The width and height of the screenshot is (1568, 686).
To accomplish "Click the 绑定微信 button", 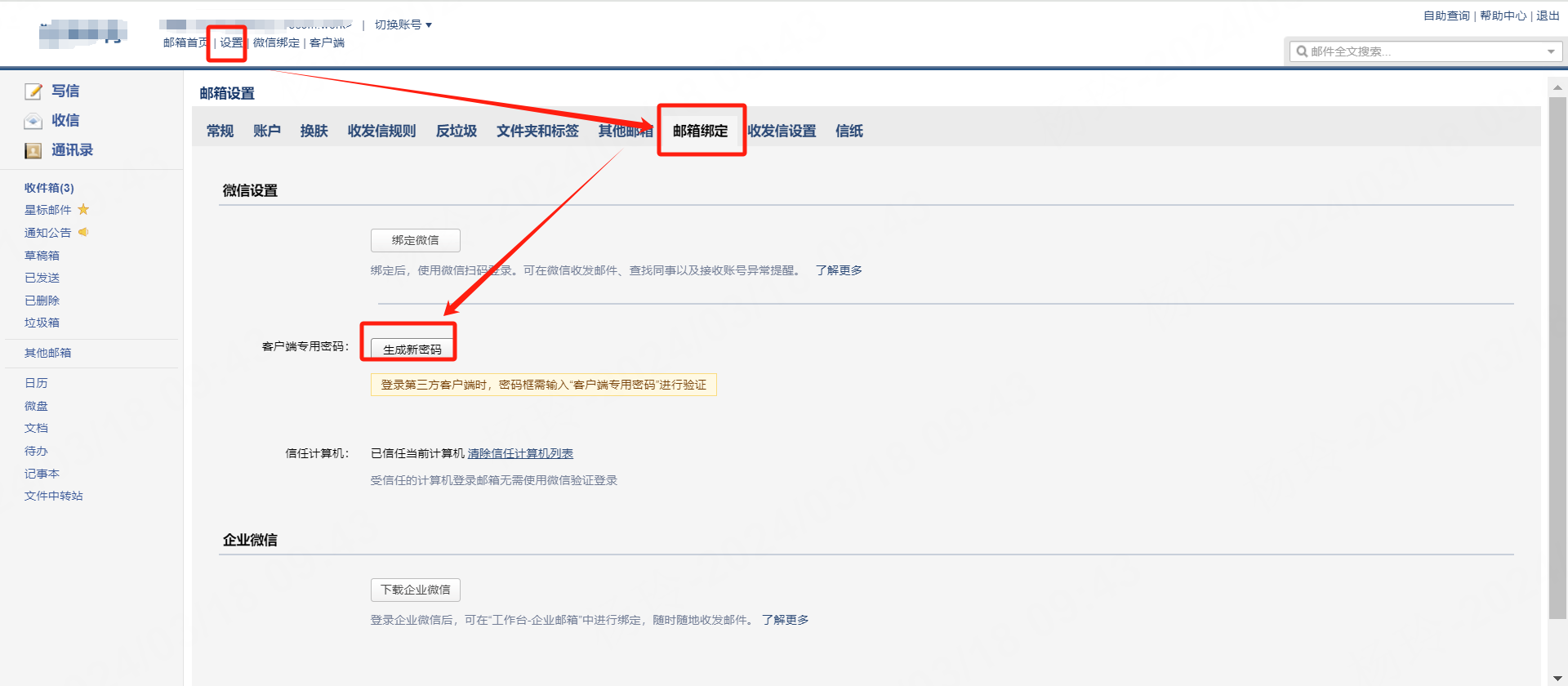I will click(x=416, y=240).
